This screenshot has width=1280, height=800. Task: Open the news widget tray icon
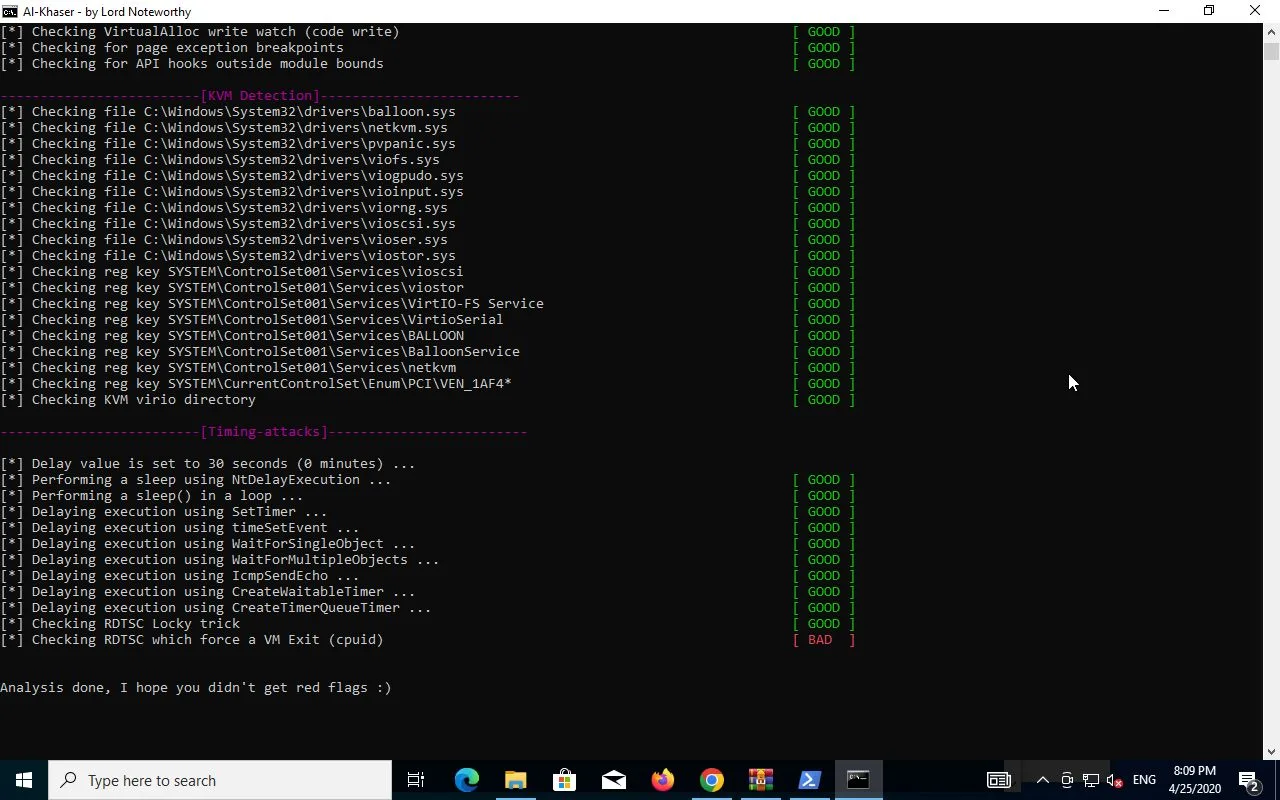tap(998, 780)
